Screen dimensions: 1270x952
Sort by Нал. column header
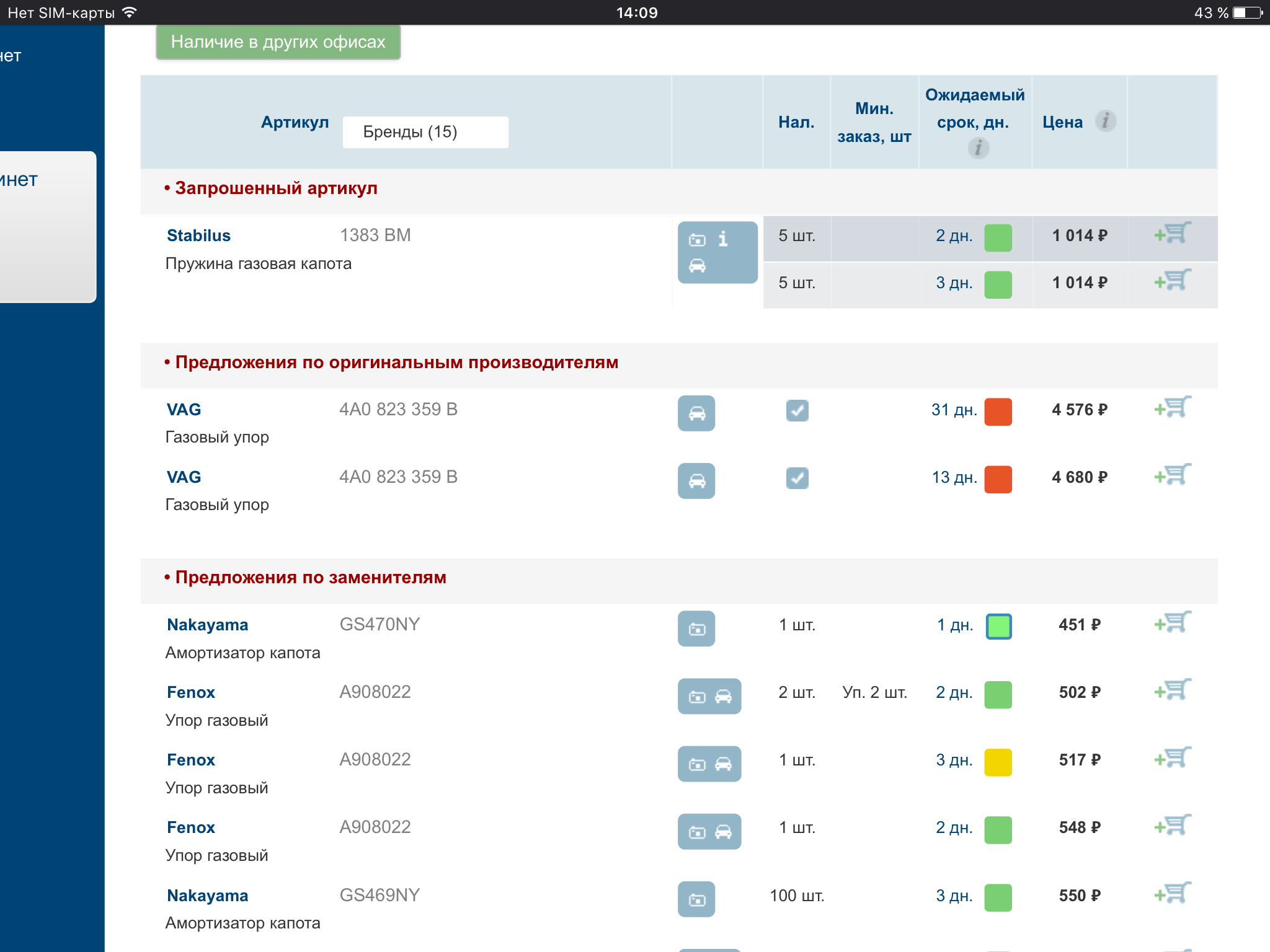point(796,122)
